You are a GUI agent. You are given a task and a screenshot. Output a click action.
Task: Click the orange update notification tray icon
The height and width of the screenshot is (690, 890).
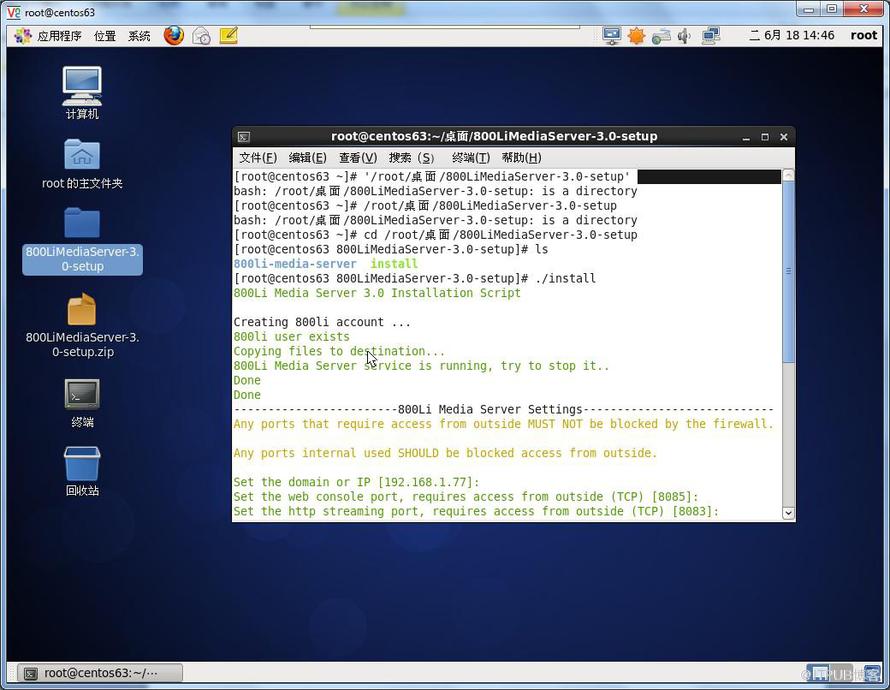636,36
